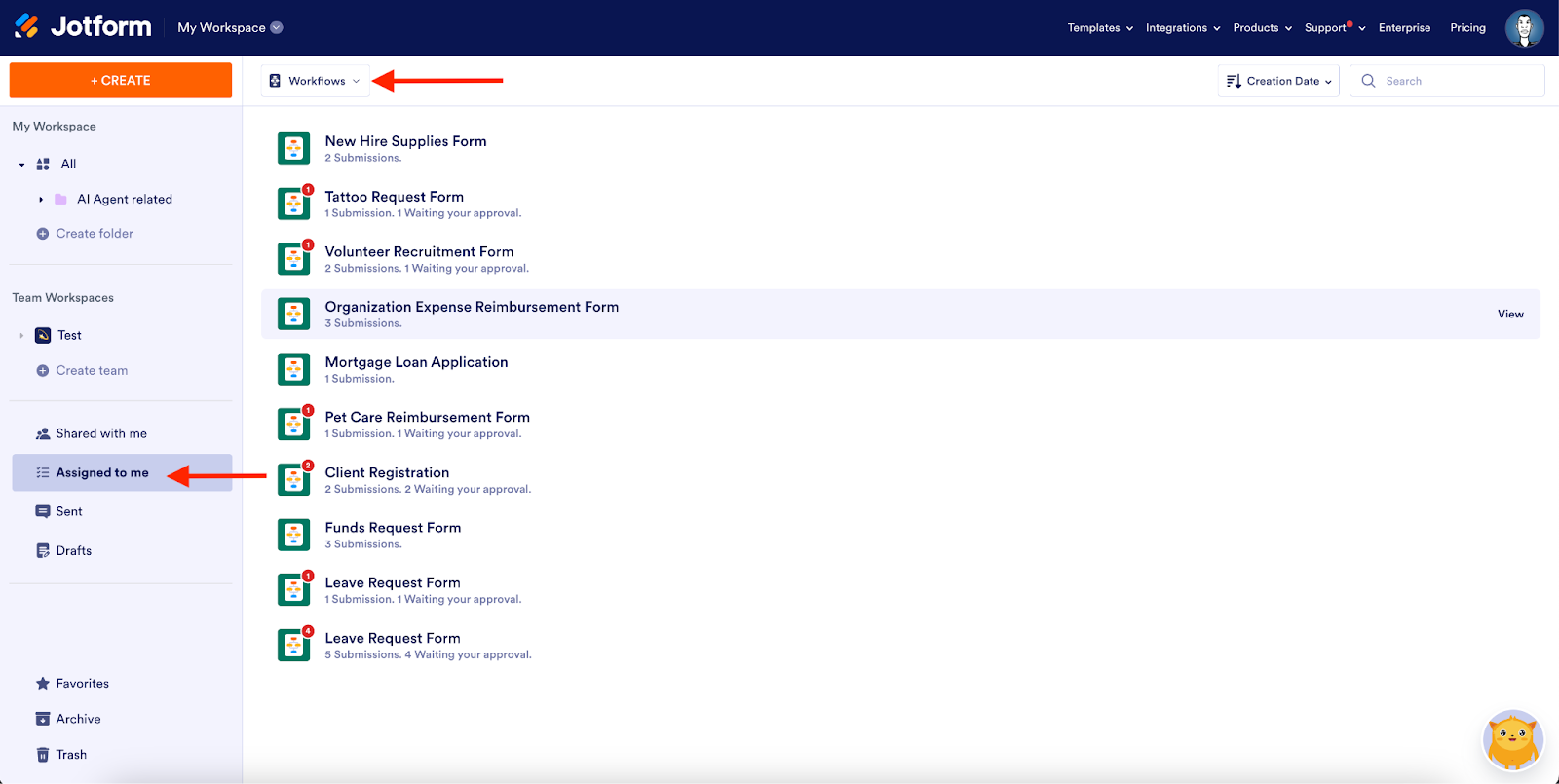Open the Archive section label
The image size is (1559, 784).
pyautogui.click(x=79, y=719)
